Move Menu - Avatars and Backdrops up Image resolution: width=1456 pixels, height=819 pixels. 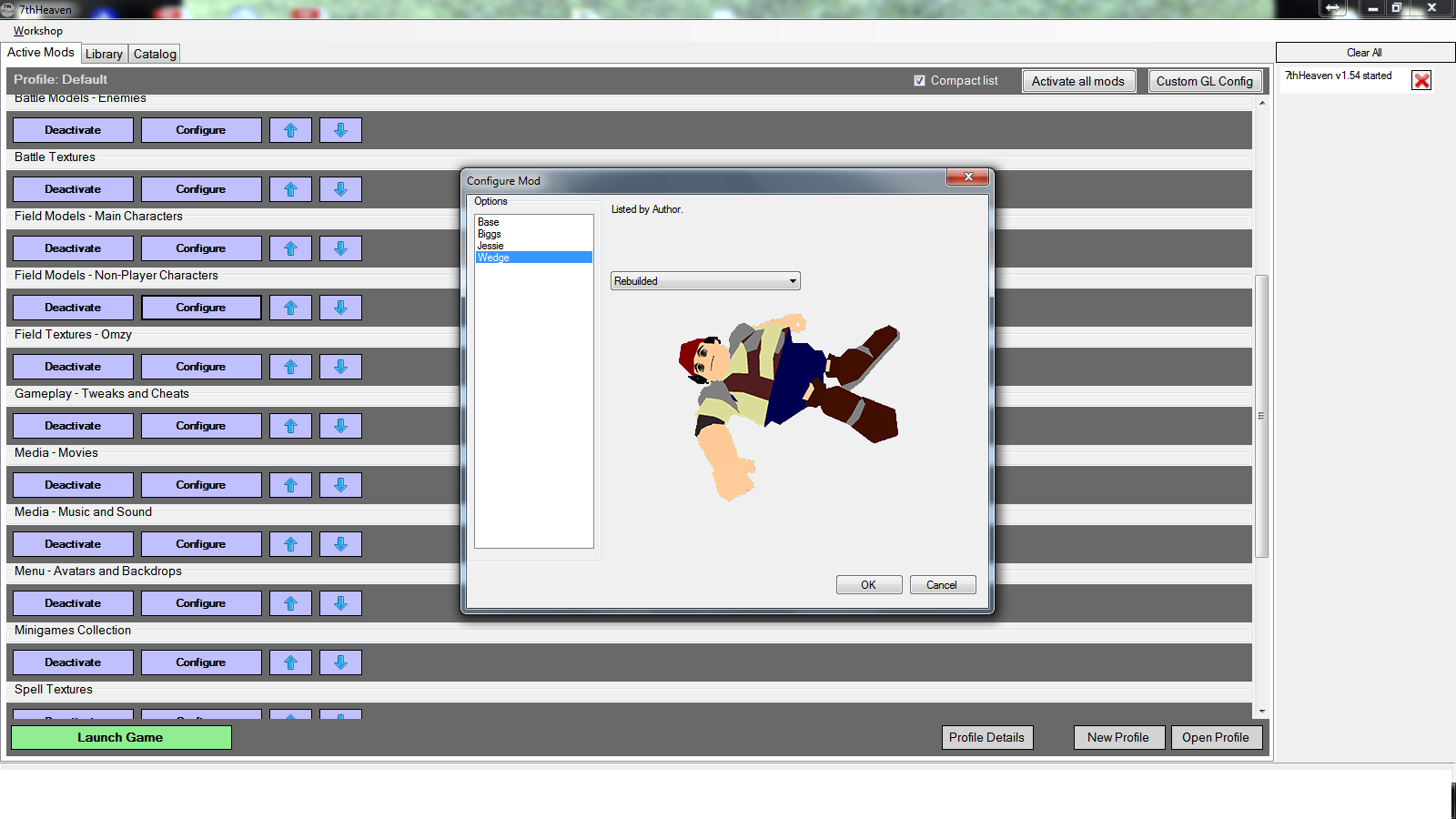click(291, 603)
